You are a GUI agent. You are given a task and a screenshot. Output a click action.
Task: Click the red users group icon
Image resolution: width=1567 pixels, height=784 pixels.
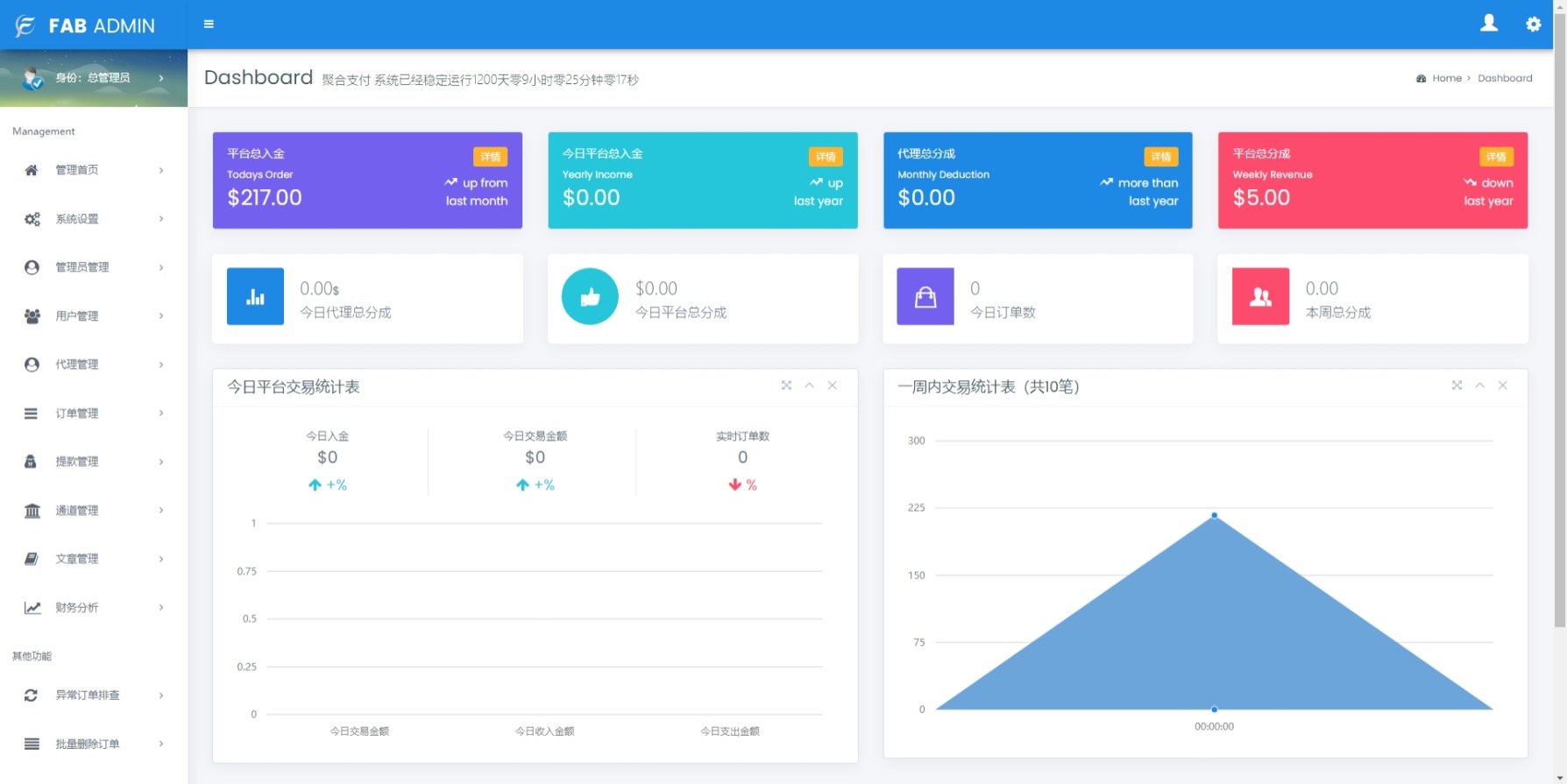[x=1260, y=297]
